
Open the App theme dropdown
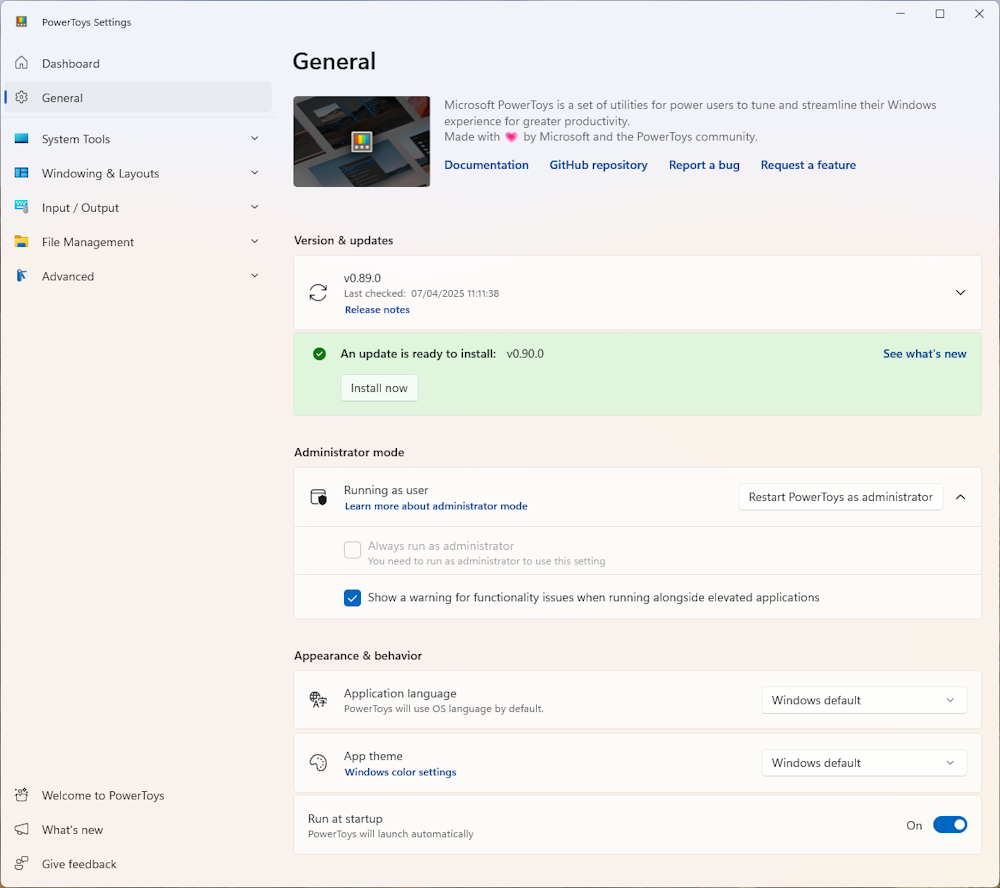(864, 762)
